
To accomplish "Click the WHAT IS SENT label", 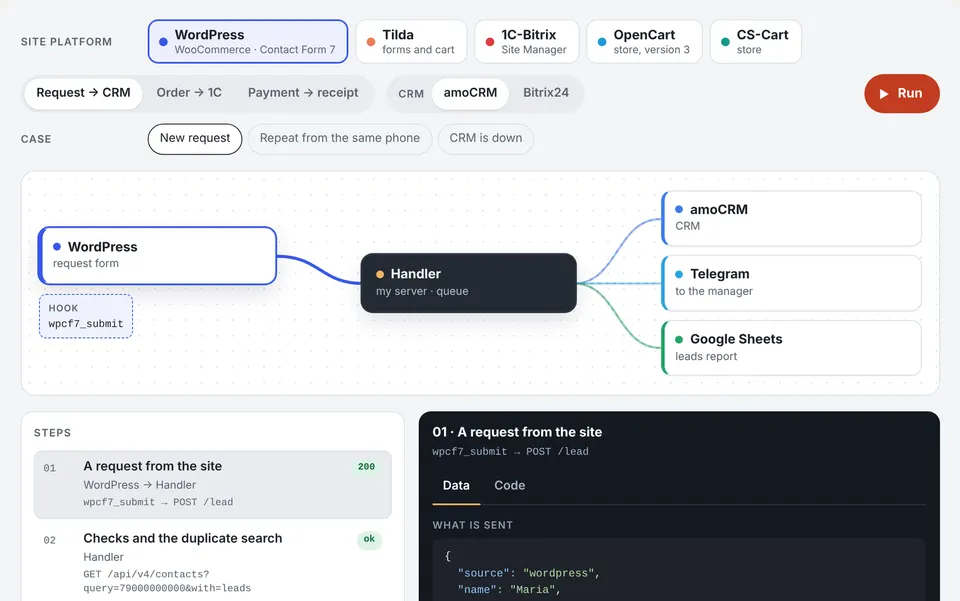I will click(473, 525).
